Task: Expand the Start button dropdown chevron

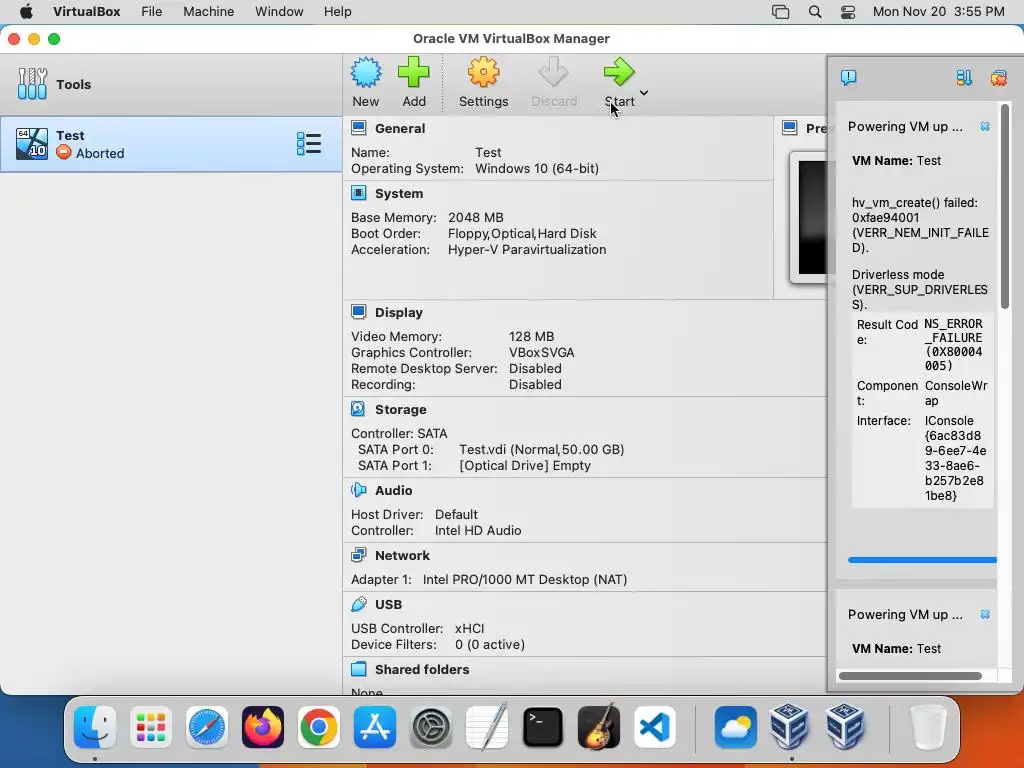Action: (644, 93)
